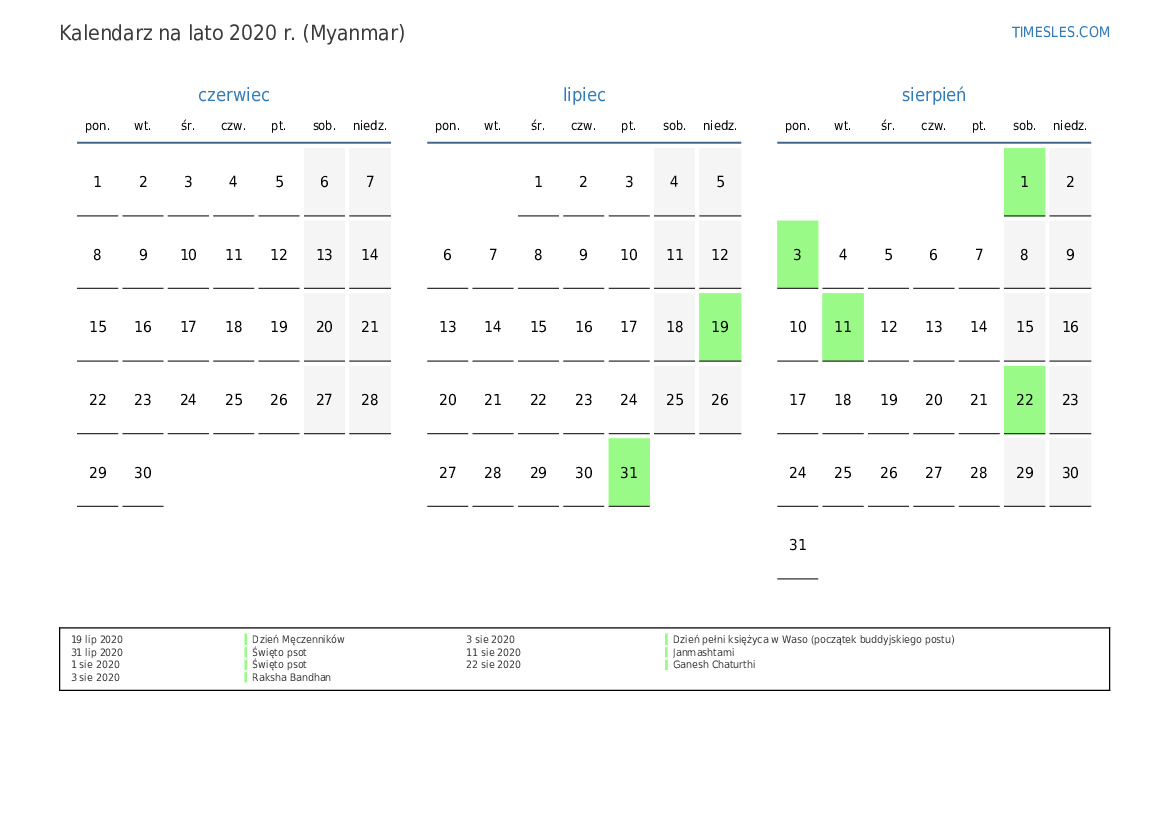Click the czerwiec month heading
Screen dimensions: 1169x827
(x=233, y=95)
